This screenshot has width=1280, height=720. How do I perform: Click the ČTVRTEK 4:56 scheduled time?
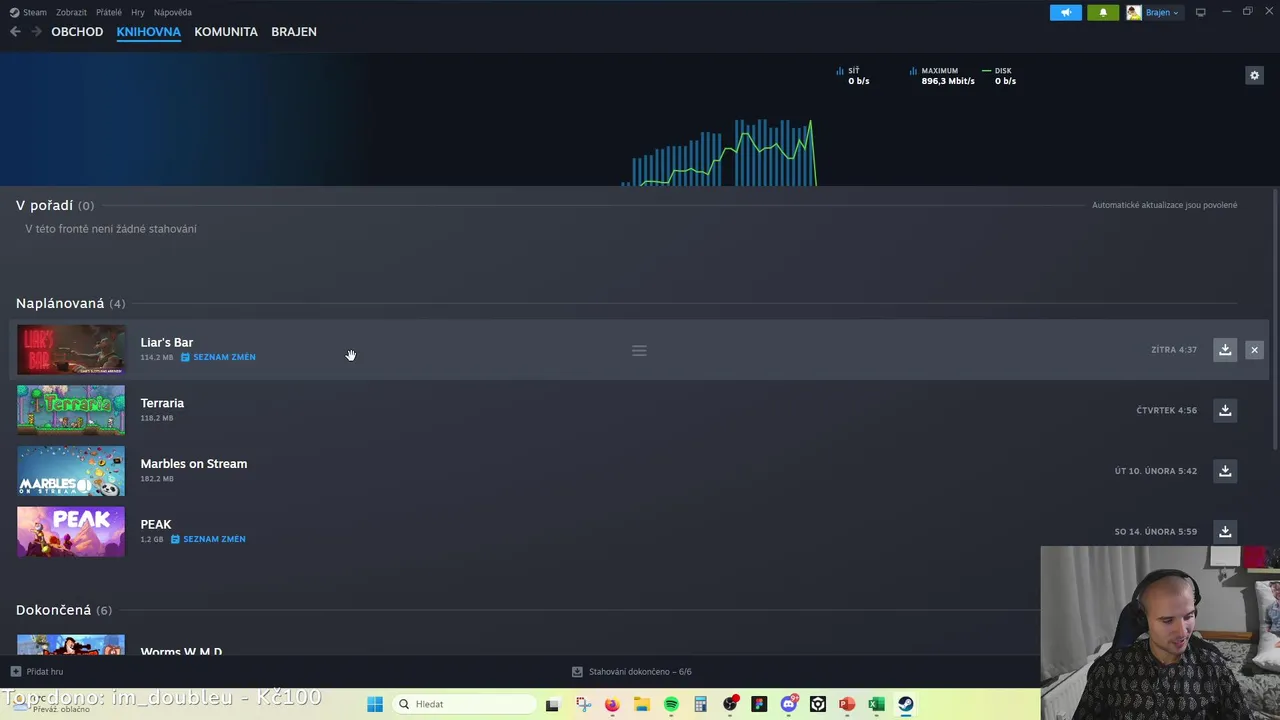coord(1166,410)
